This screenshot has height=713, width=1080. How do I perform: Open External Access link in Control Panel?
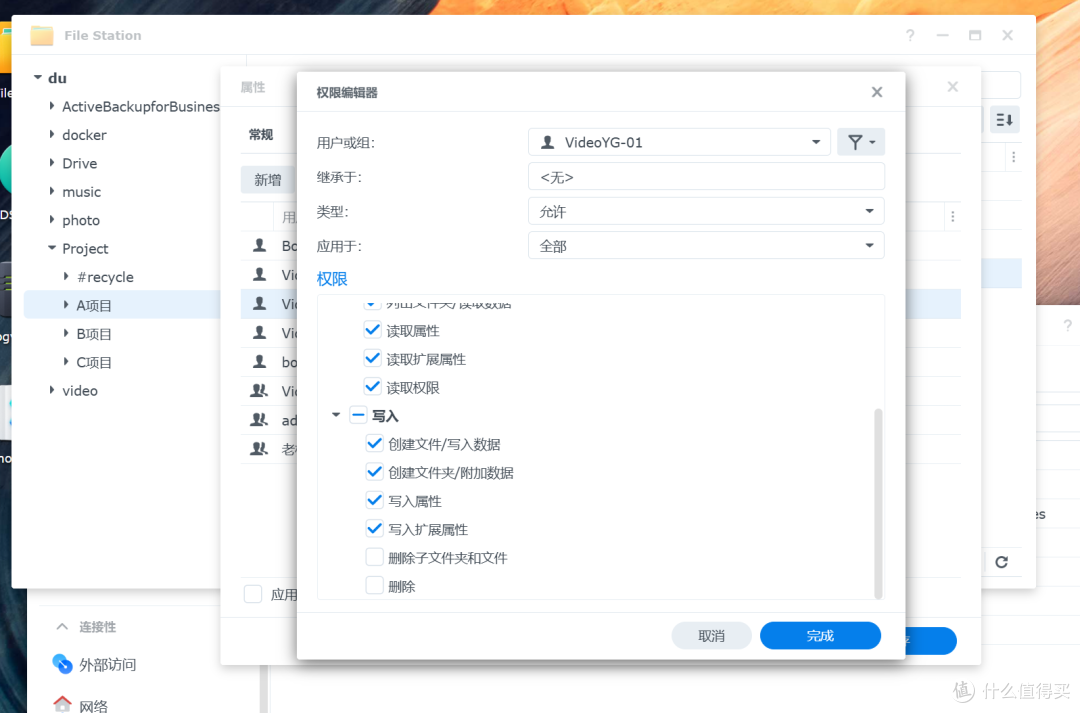tap(107, 665)
